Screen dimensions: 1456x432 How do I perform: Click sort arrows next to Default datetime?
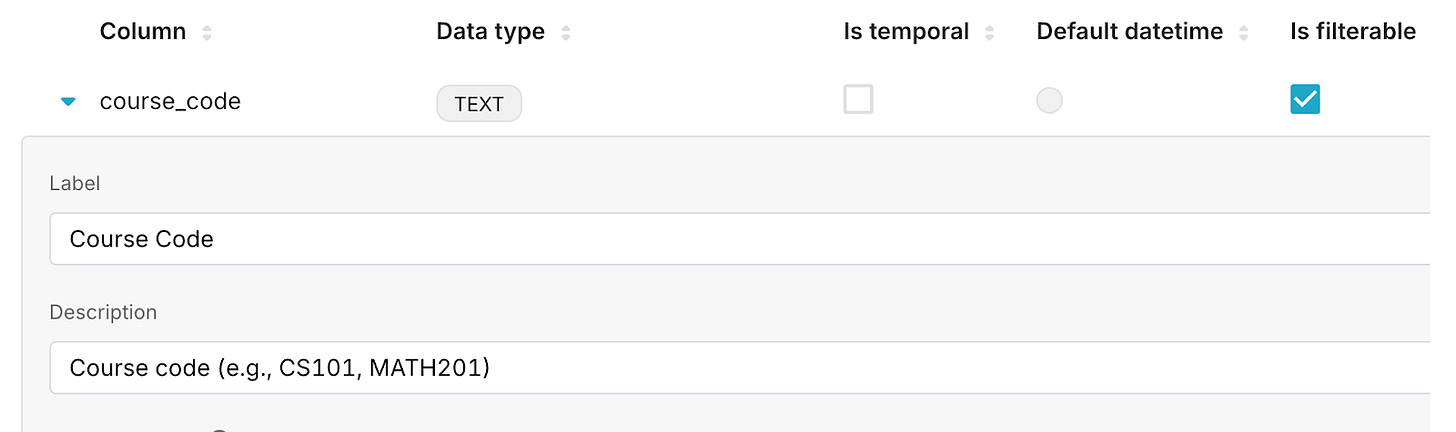[1244, 33]
